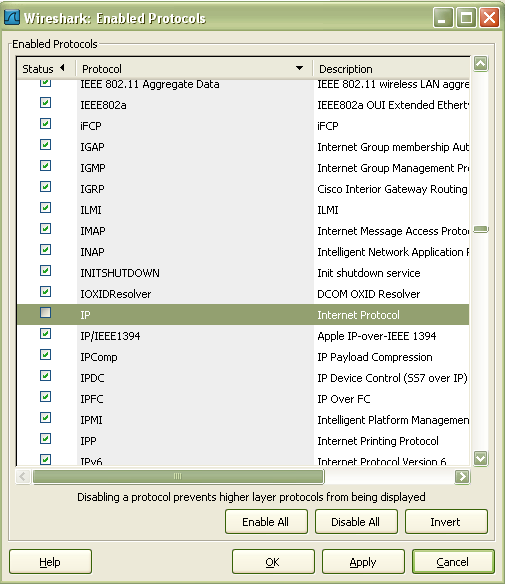Confirm with the OK button
The width and height of the screenshot is (505, 584).
tap(273, 562)
